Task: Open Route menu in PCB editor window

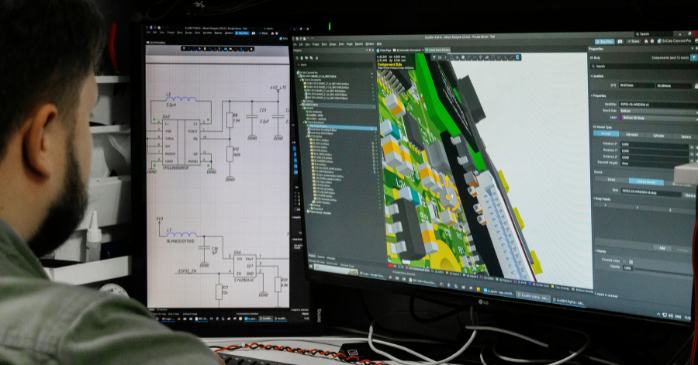Action: tap(349, 44)
